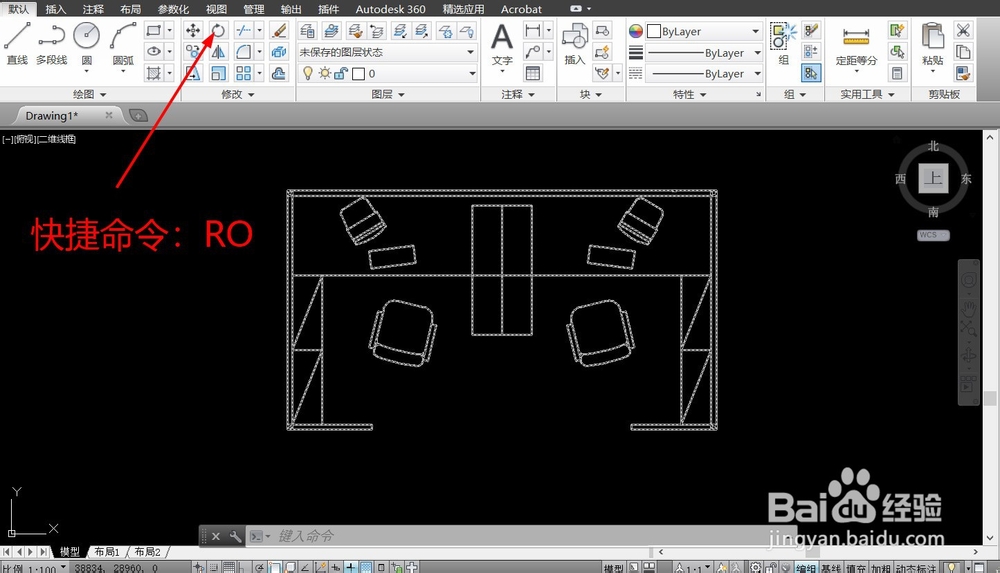Click the new drawing tab button

point(138,115)
